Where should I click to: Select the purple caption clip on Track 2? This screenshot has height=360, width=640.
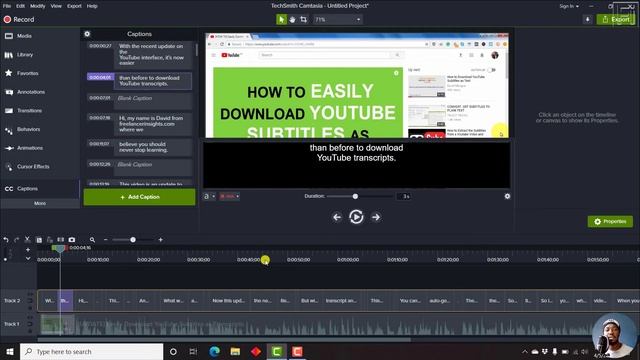(x=65, y=301)
